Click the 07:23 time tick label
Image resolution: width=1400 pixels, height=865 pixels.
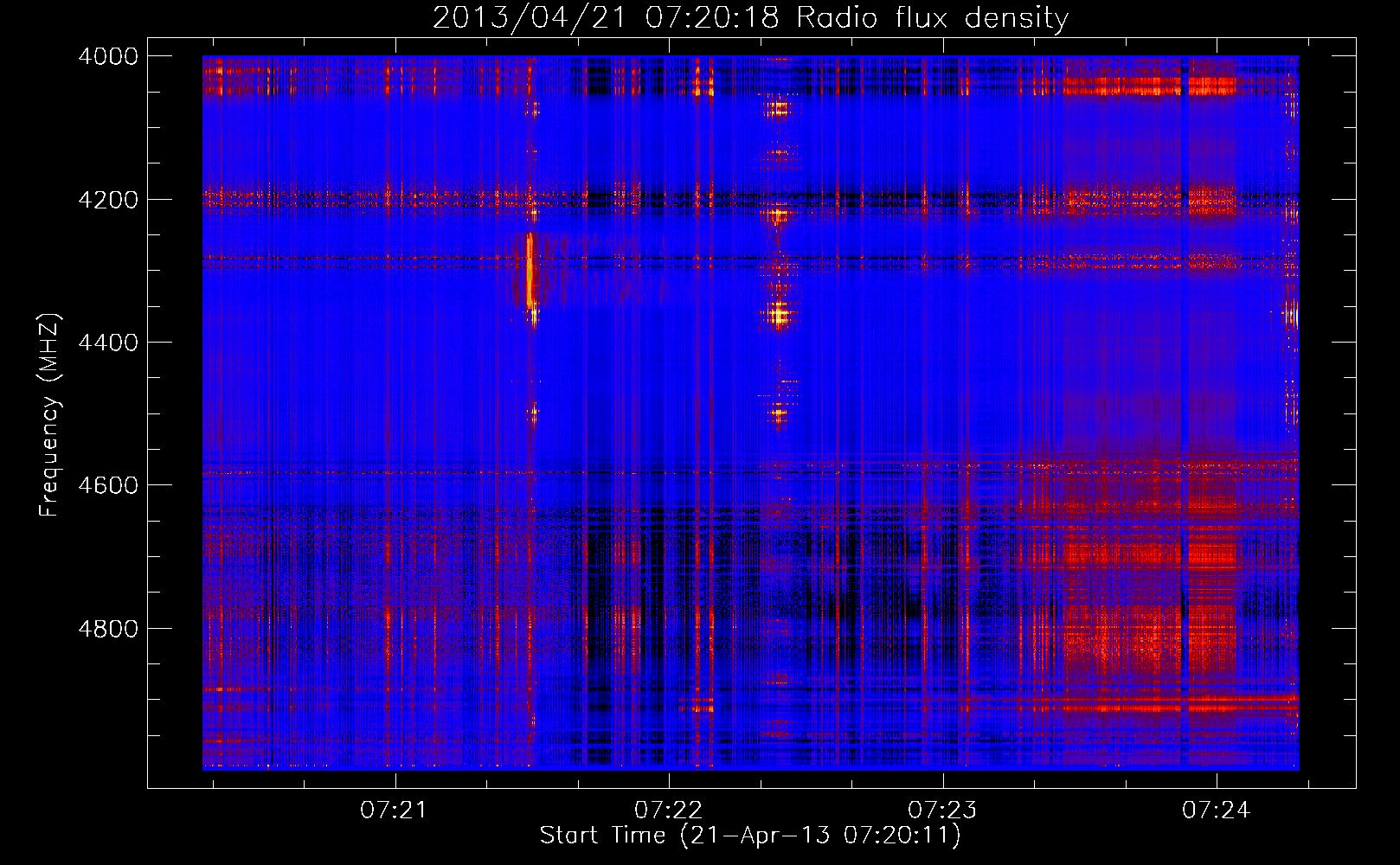pos(942,810)
